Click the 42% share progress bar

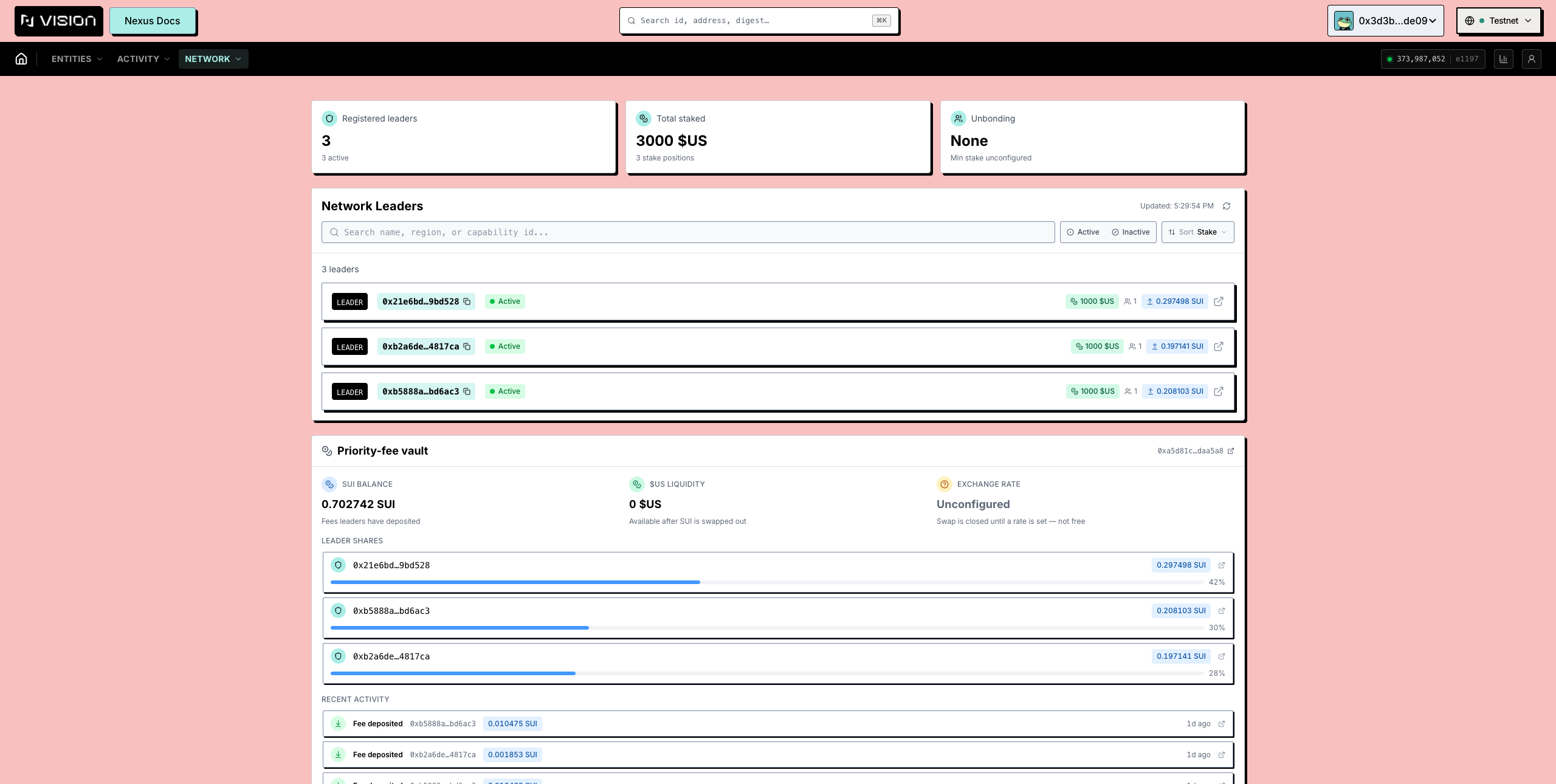click(766, 582)
